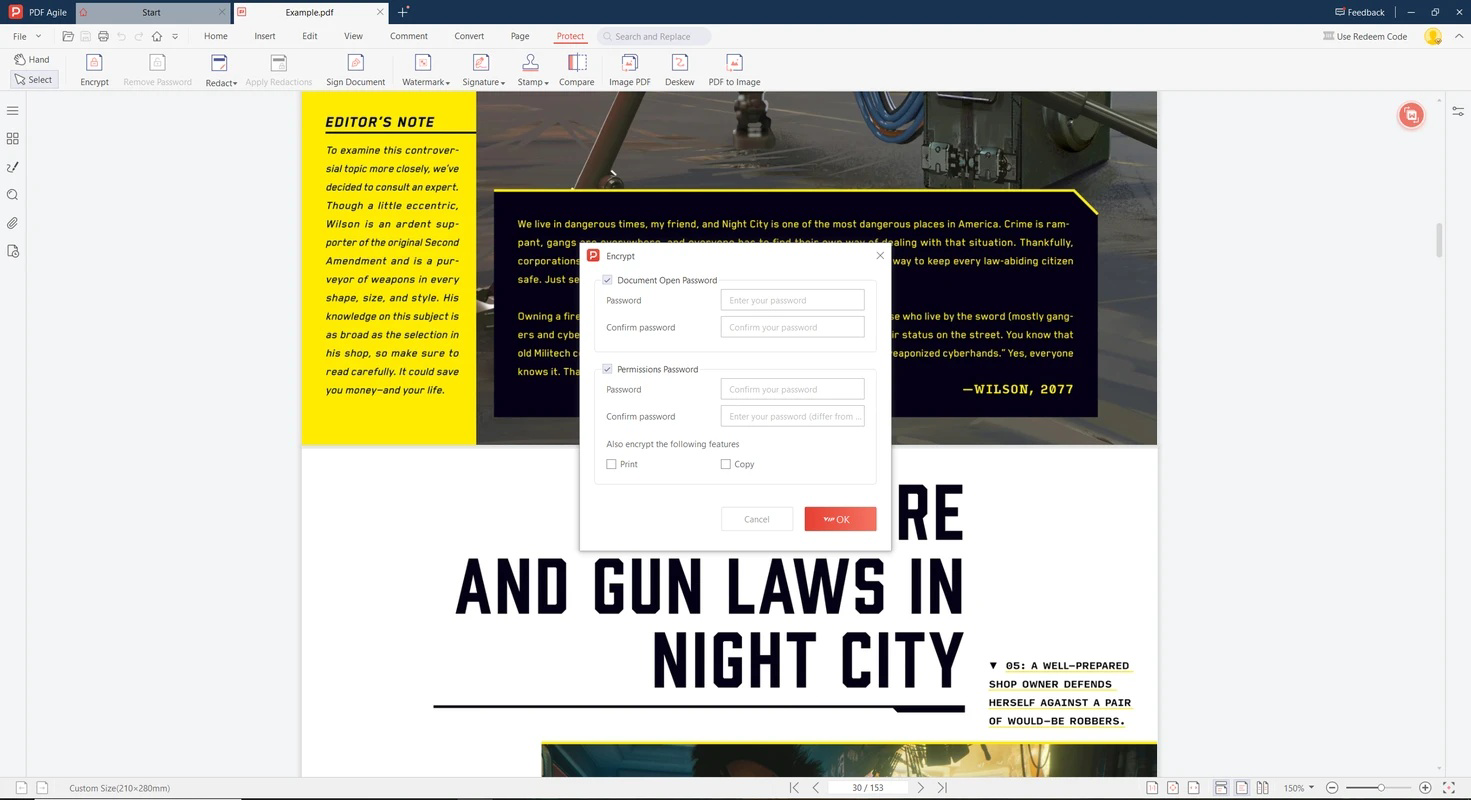Click the Home icon in quick toolbar
Screen dimensions: 1471x800
157,36
